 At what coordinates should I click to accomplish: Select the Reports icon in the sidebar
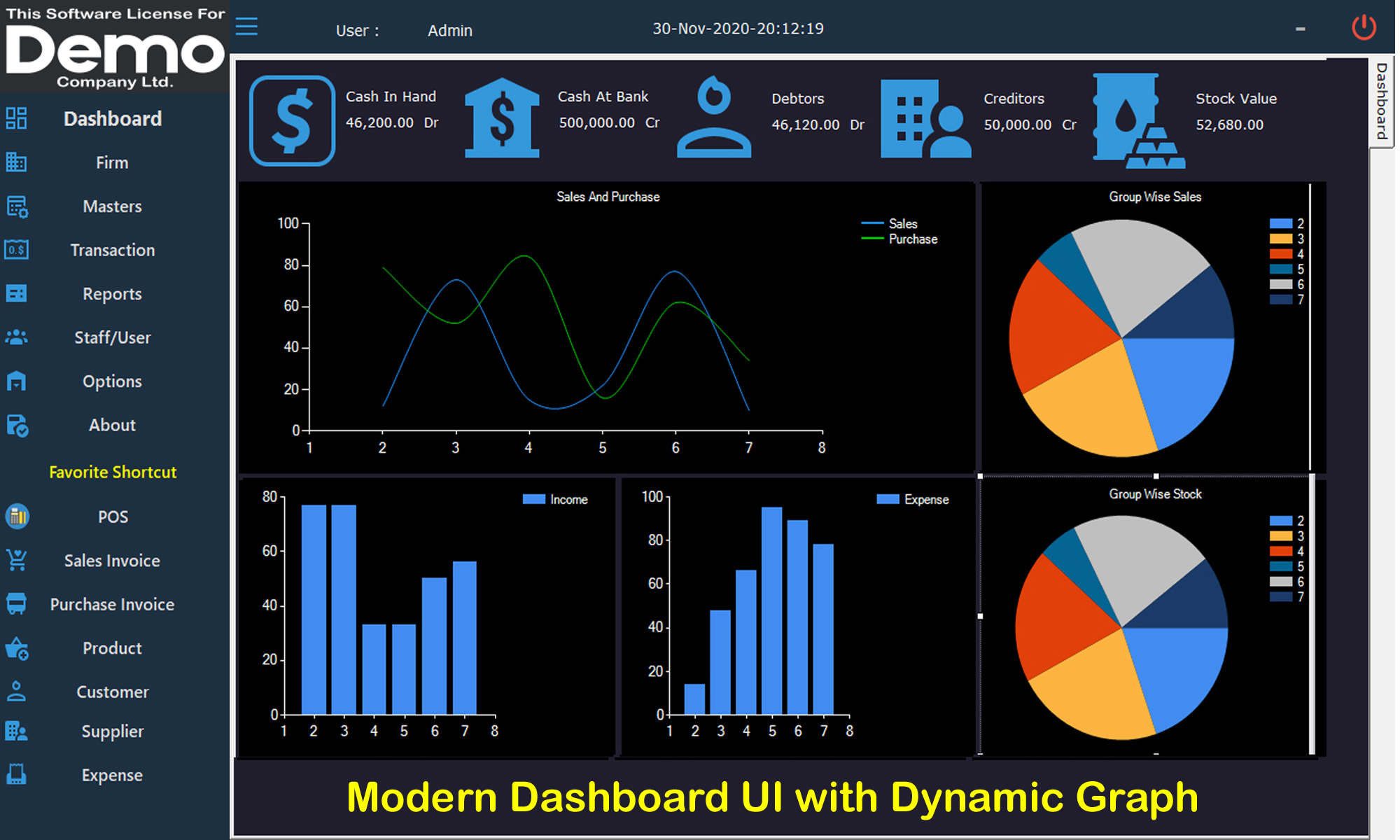pyautogui.click(x=17, y=294)
